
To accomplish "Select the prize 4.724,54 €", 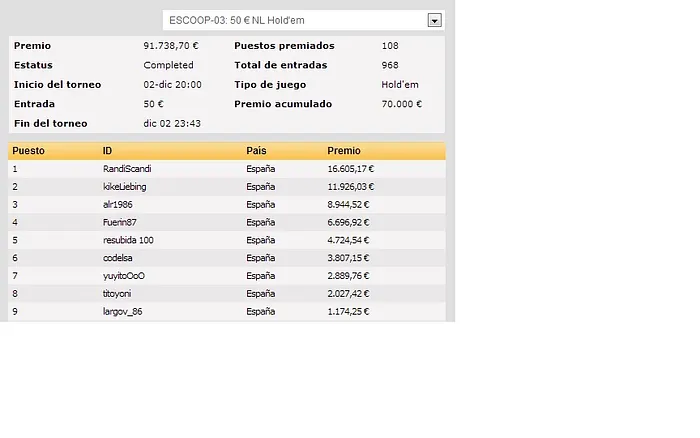I will [x=348, y=240].
